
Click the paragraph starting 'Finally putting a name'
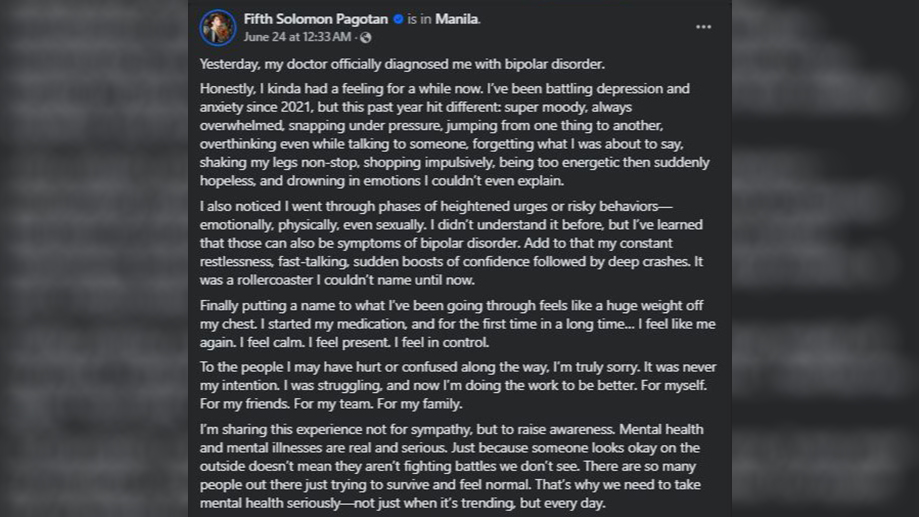[x=457, y=324]
